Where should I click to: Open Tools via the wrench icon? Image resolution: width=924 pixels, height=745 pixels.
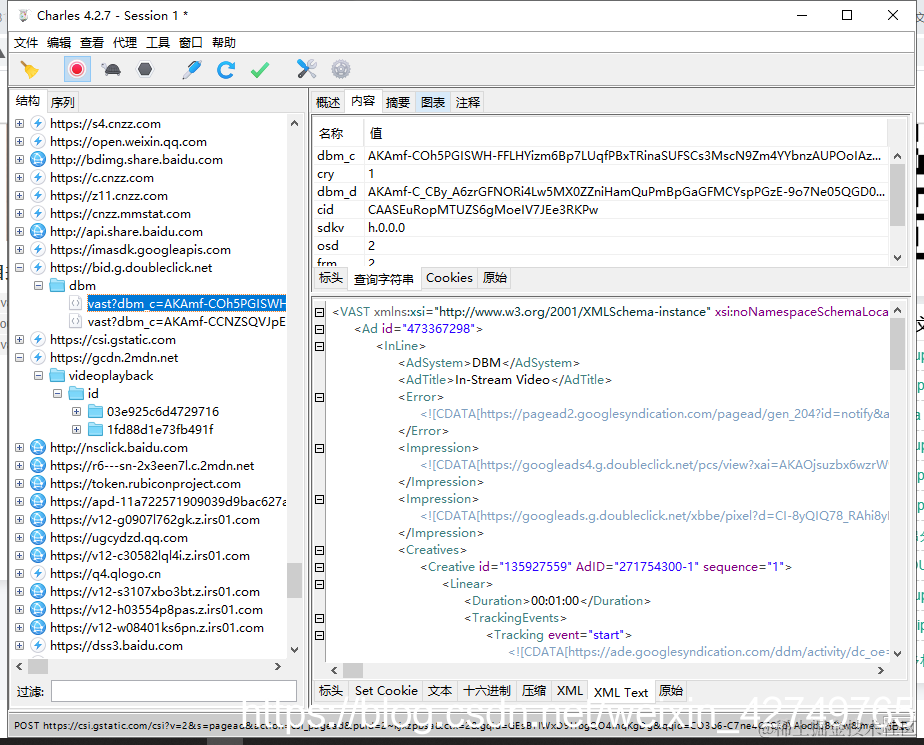[306, 70]
